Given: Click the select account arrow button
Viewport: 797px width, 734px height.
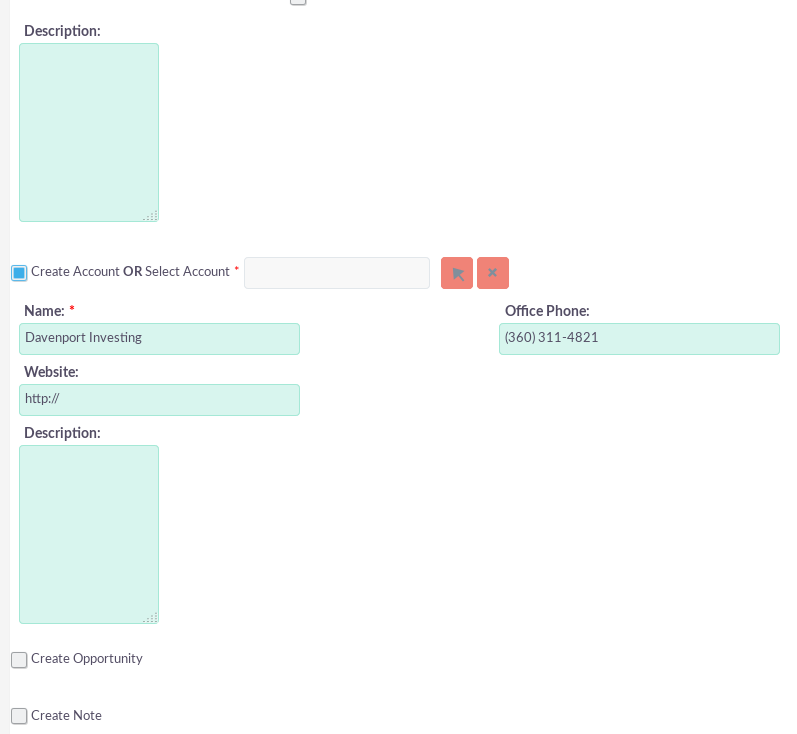Looking at the screenshot, I should point(457,273).
